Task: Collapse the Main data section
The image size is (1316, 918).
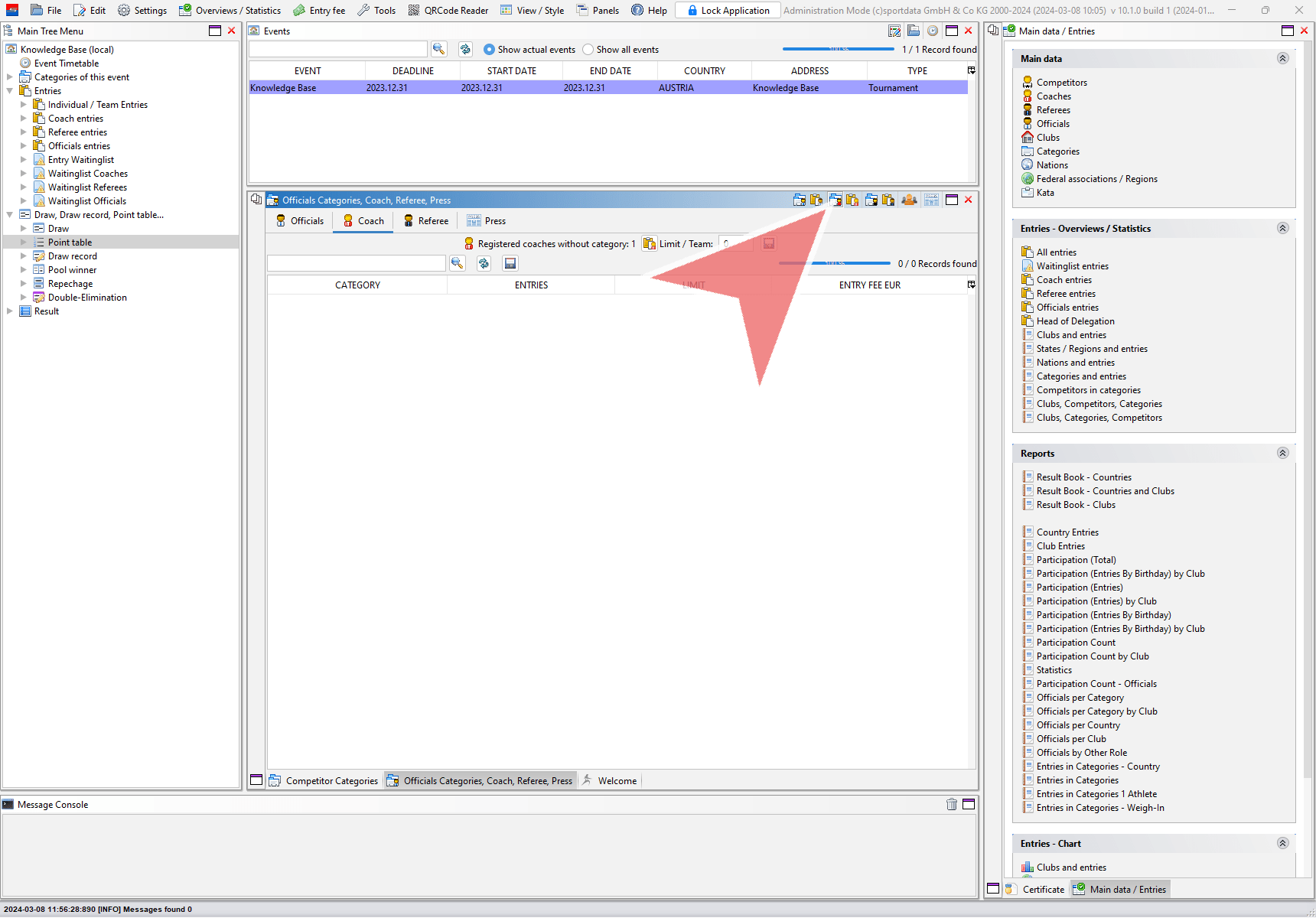Action: [1282, 58]
